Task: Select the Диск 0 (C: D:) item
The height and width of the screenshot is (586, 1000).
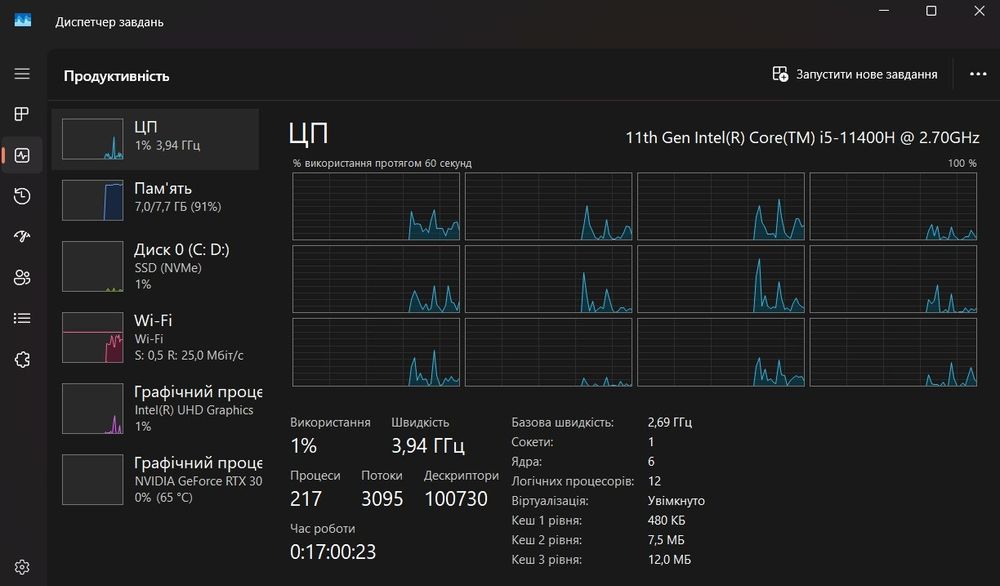Action: pos(155,266)
